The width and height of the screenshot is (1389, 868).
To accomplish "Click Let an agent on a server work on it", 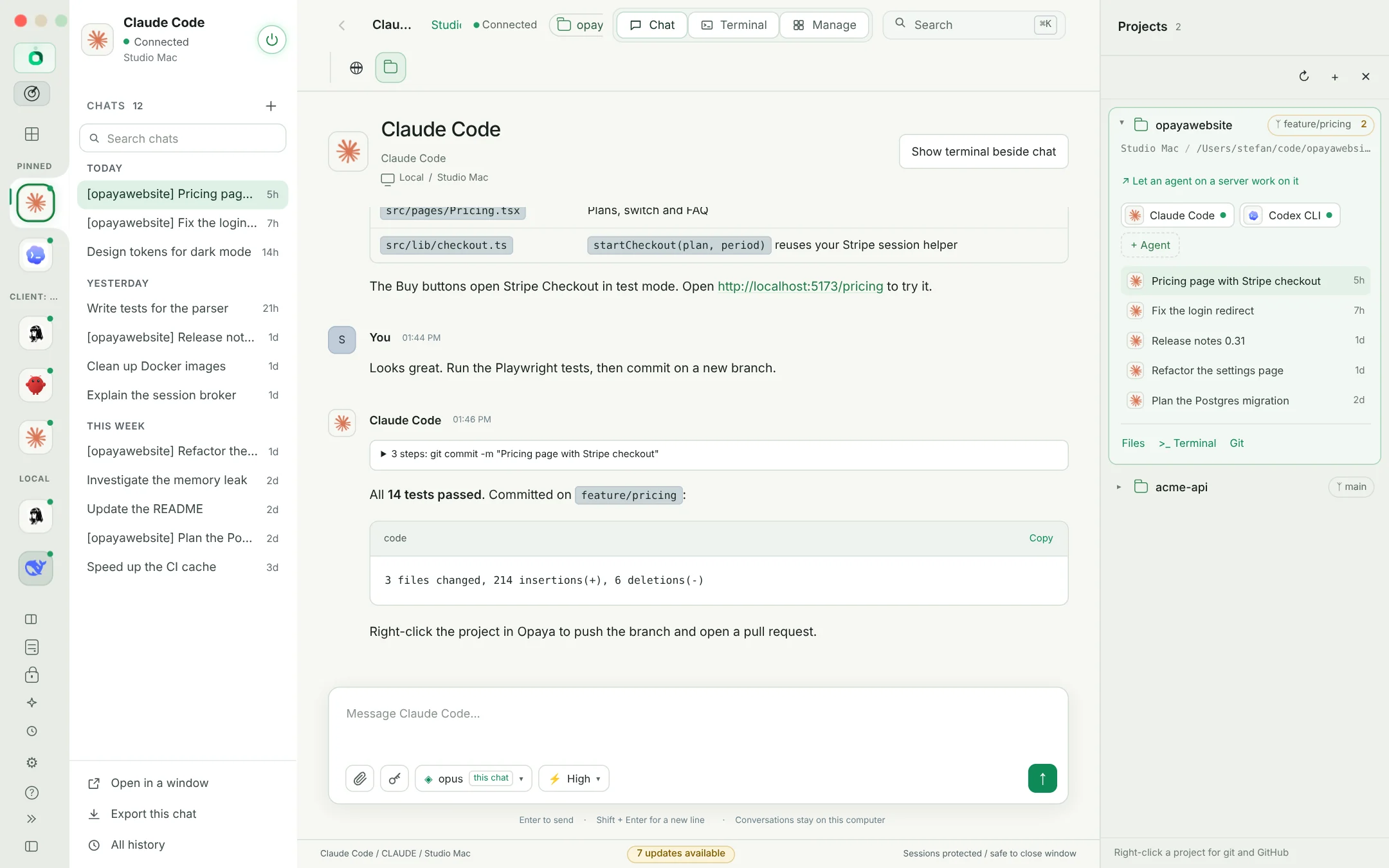I will point(1210,181).
